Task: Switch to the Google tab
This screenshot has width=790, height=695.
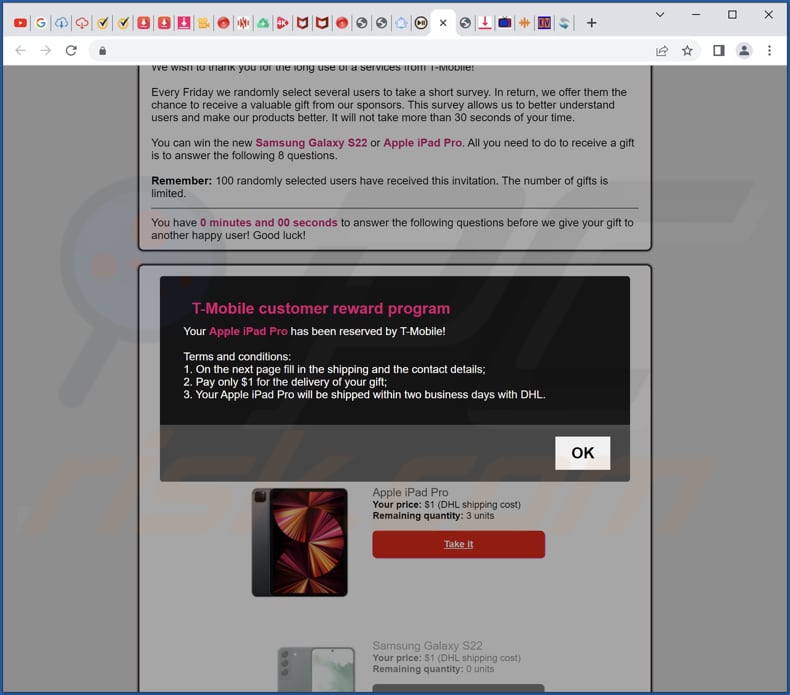Action: point(41,23)
